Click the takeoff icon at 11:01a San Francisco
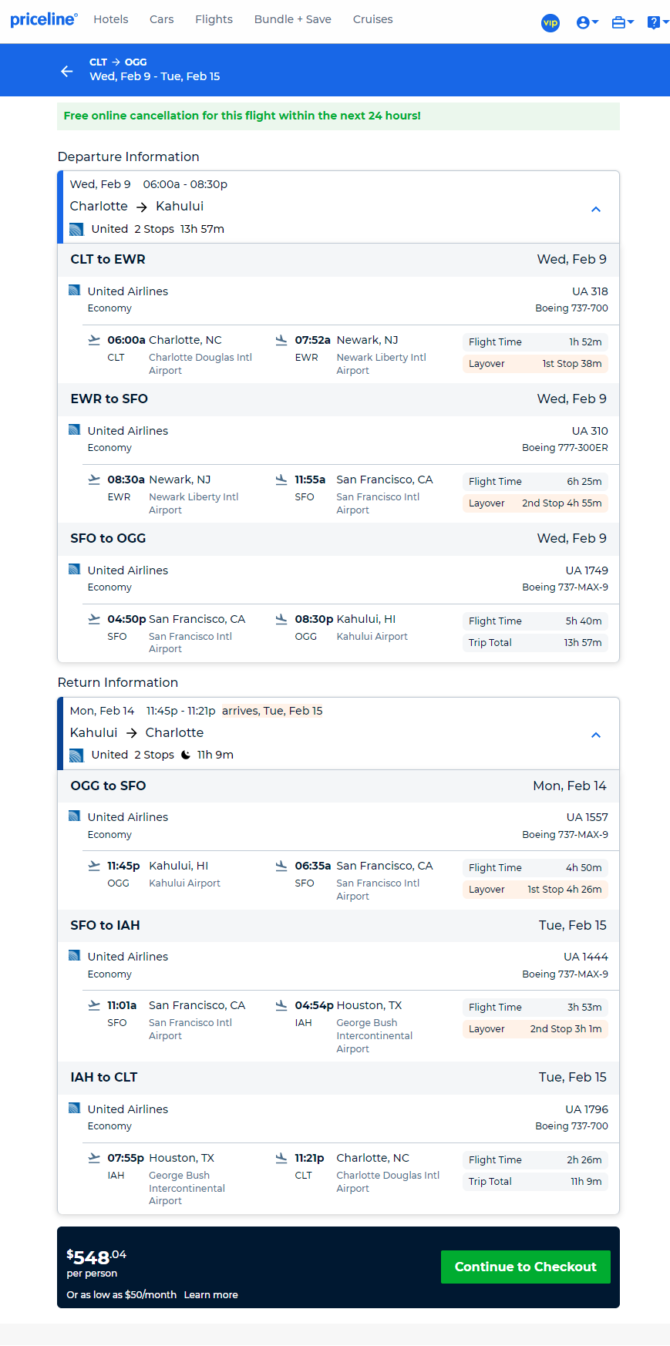Screen dimensions: 670x1346 pos(95,1005)
